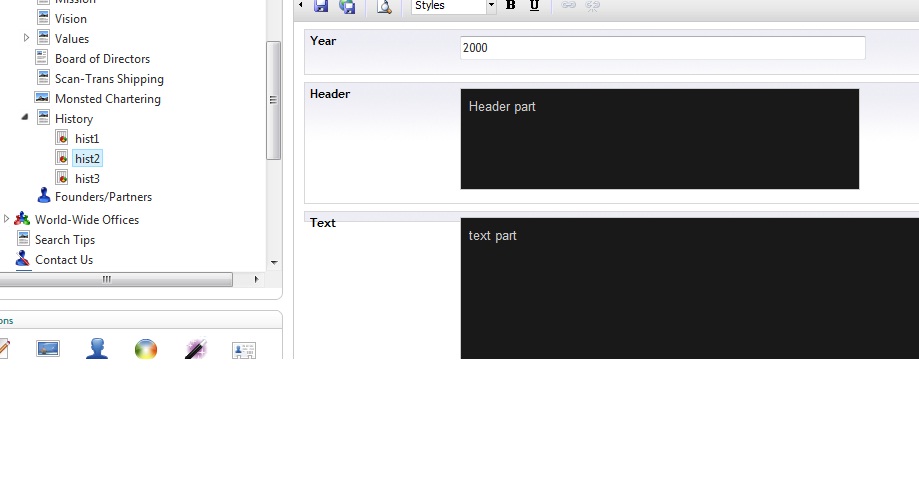Click inside the Header rich text area
The height and width of the screenshot is (480, 919).
pyautogui.click(x=659, y=139)
